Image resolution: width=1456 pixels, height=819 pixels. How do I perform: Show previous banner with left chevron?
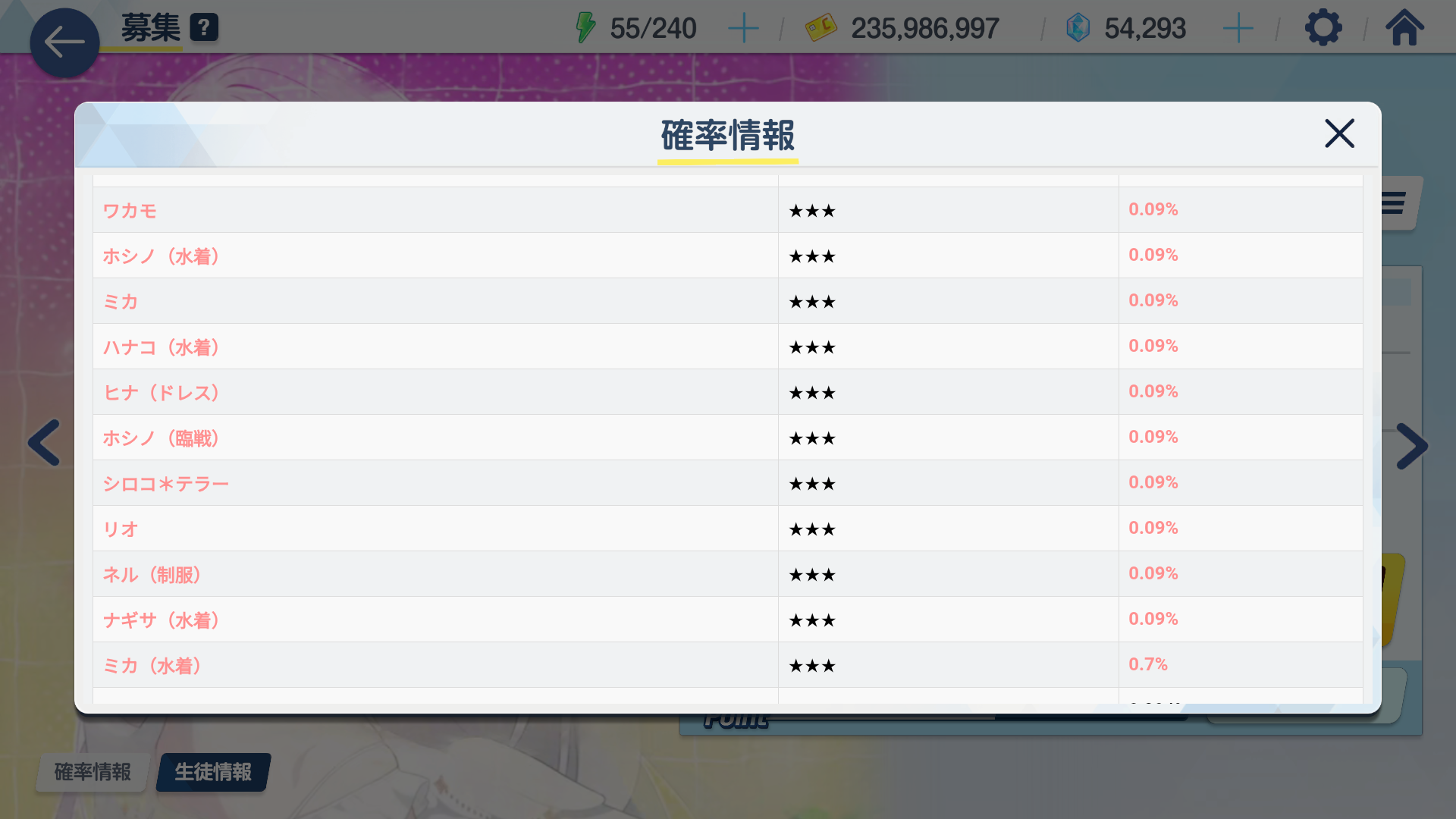pos(44,443)
